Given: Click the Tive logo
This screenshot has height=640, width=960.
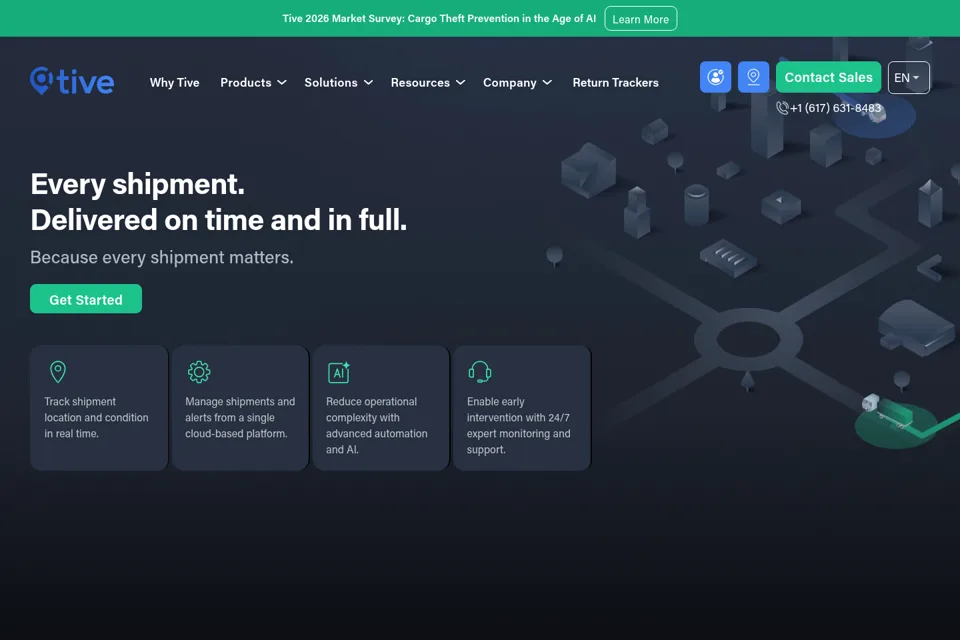Looking at the screenshot, I should tap(72, 81).
